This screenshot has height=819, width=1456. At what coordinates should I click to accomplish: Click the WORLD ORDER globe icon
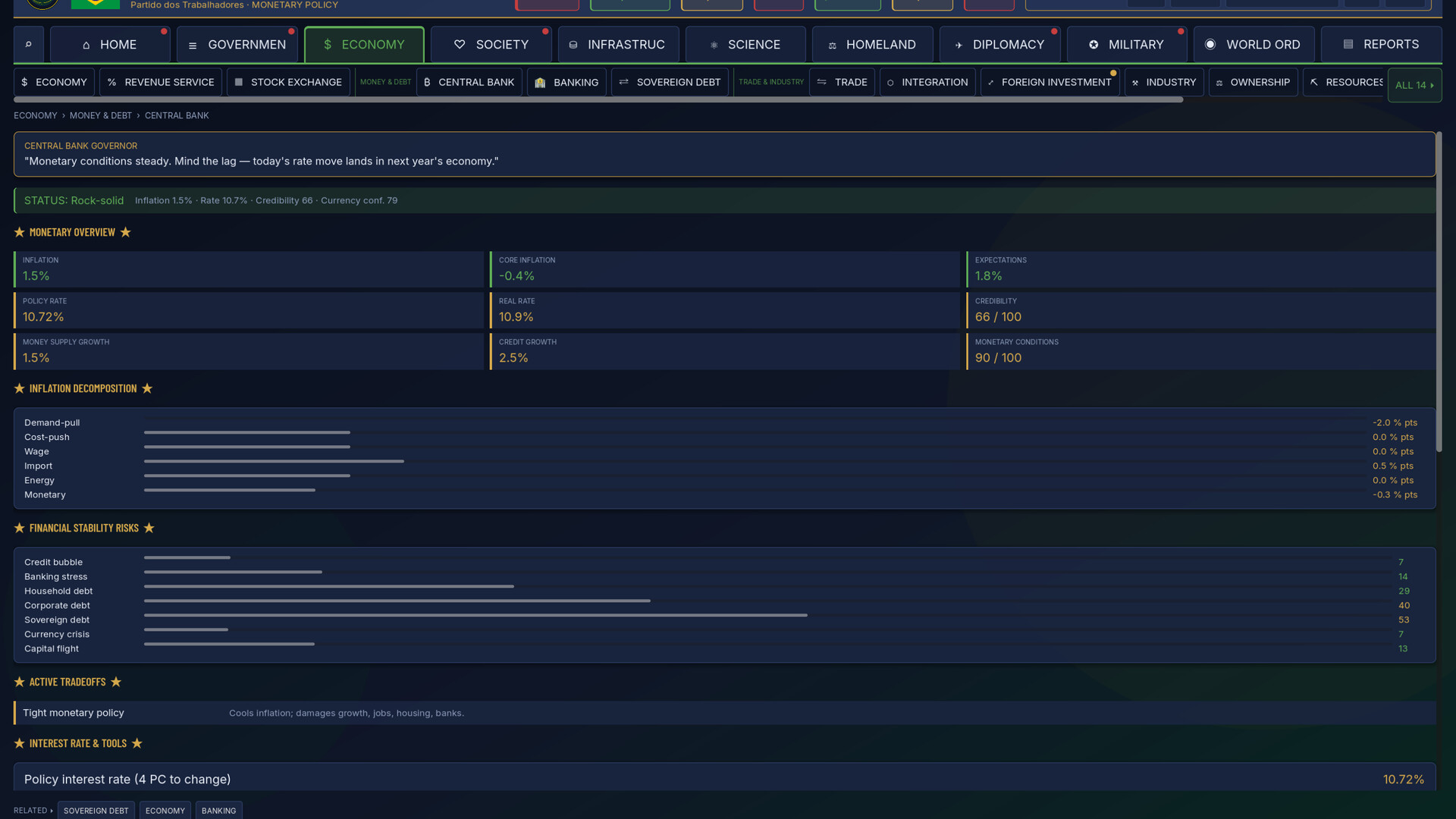pos(1210,45)
